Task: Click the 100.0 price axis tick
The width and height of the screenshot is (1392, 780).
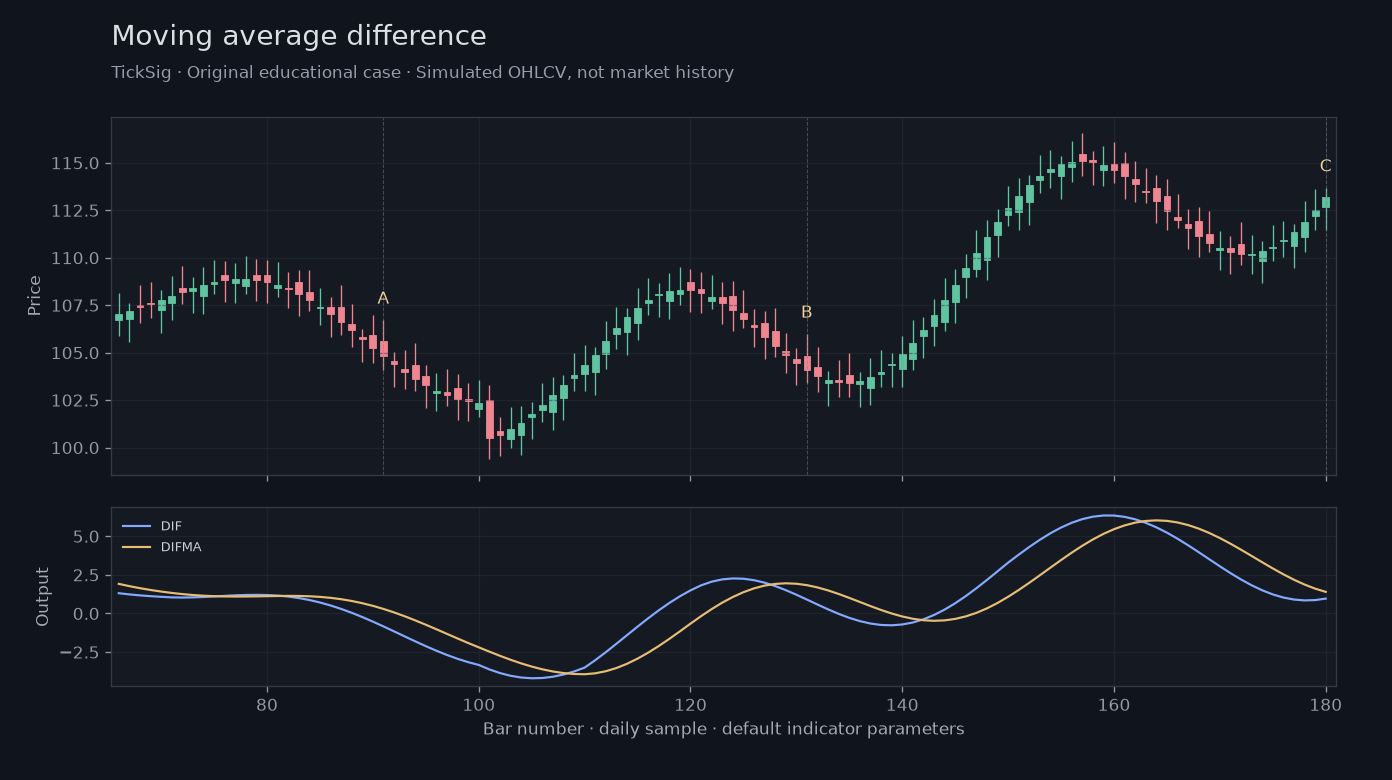Action: click(x=75, y=448)
